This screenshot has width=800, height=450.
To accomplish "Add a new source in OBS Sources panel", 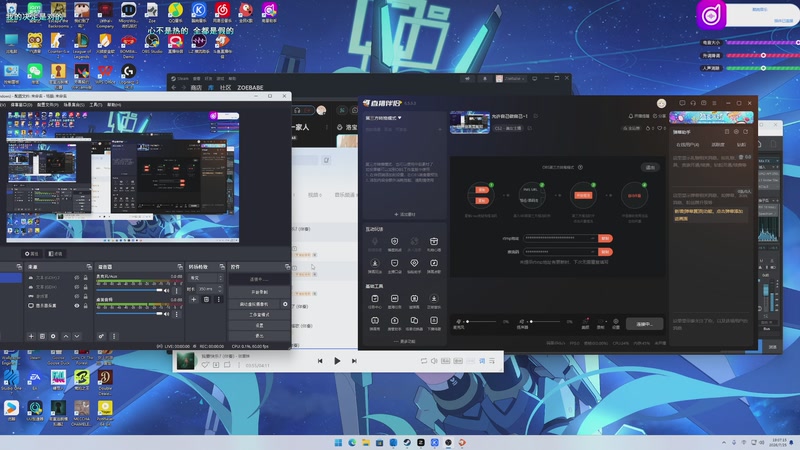I will [31, 336].
